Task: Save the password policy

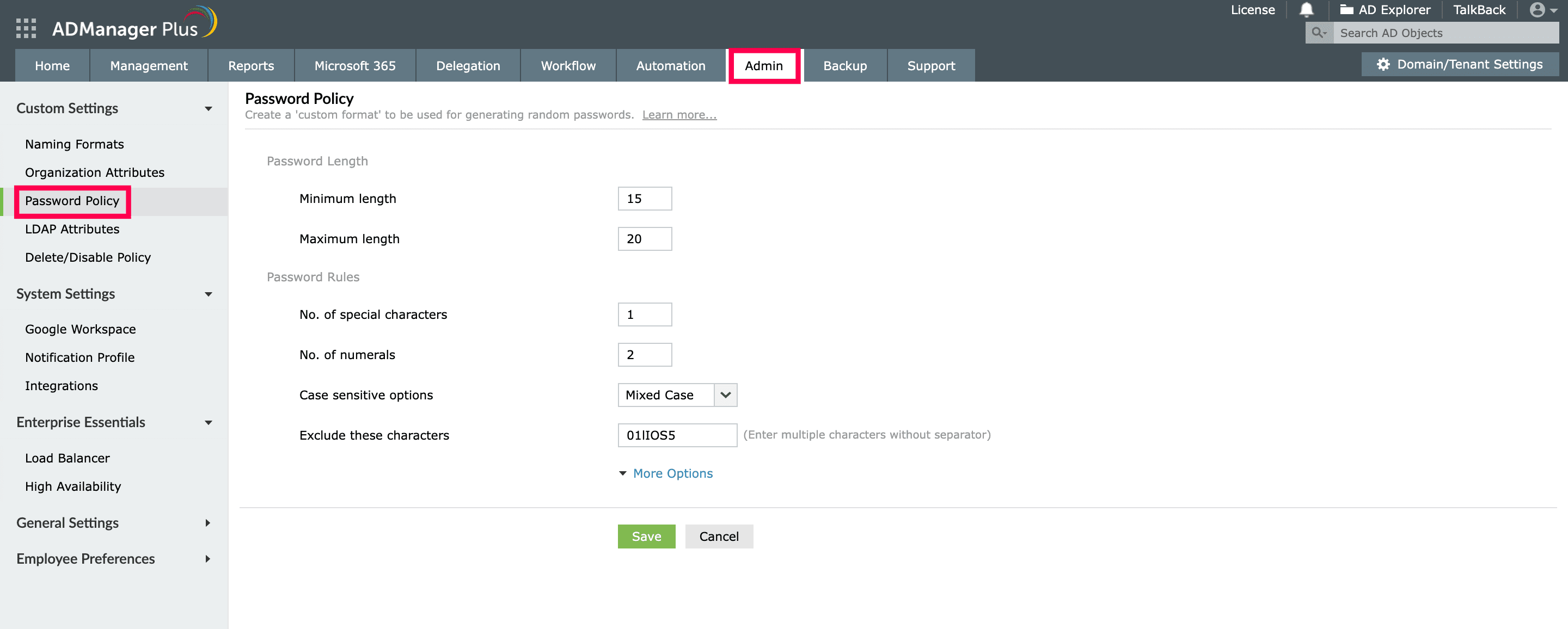Action: point(646,536)
